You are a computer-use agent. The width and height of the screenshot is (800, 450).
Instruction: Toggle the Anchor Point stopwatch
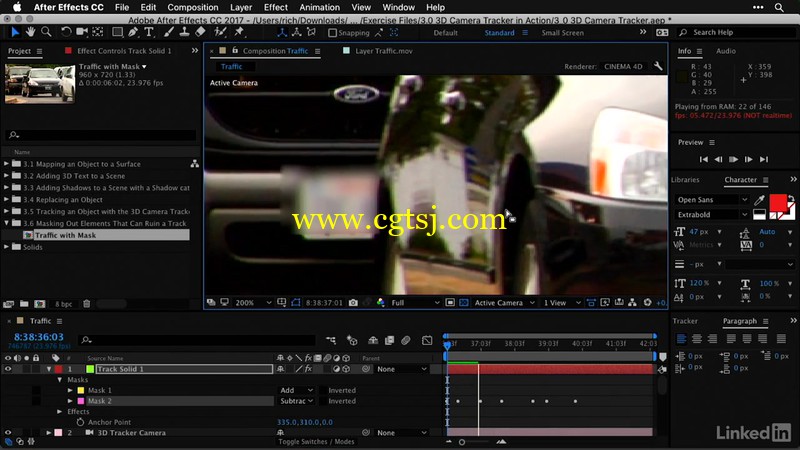pos(80,422)
